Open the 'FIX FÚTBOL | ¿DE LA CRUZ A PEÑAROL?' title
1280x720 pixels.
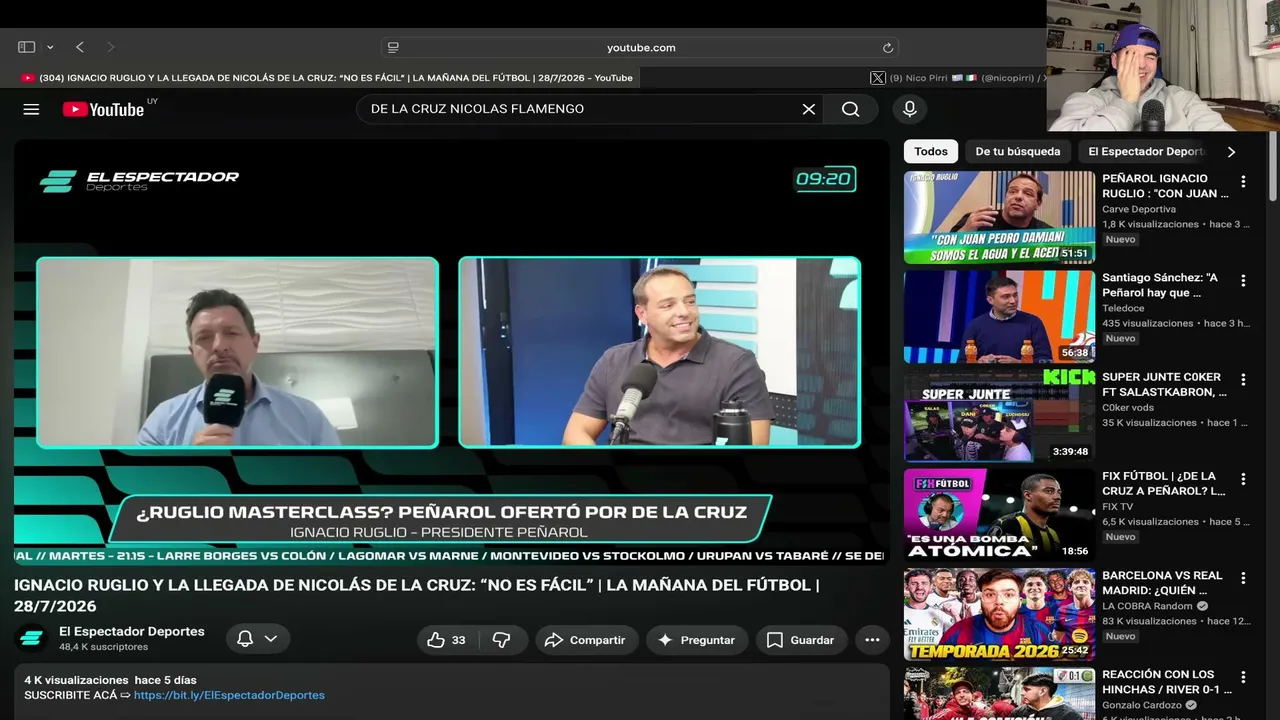(1164, 484)
